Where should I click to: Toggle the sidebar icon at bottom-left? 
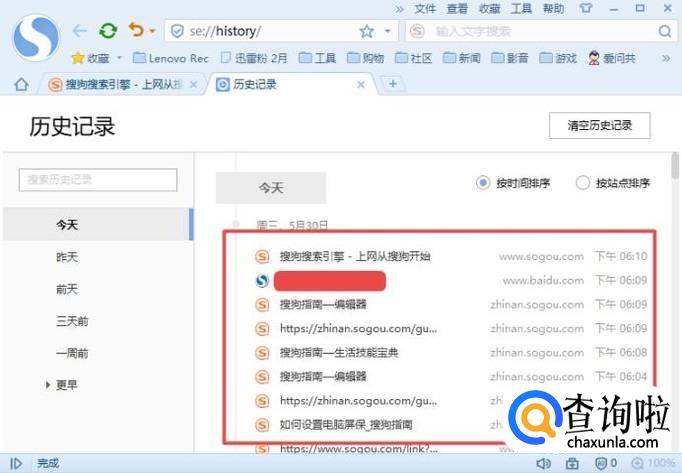click(16, 463)
